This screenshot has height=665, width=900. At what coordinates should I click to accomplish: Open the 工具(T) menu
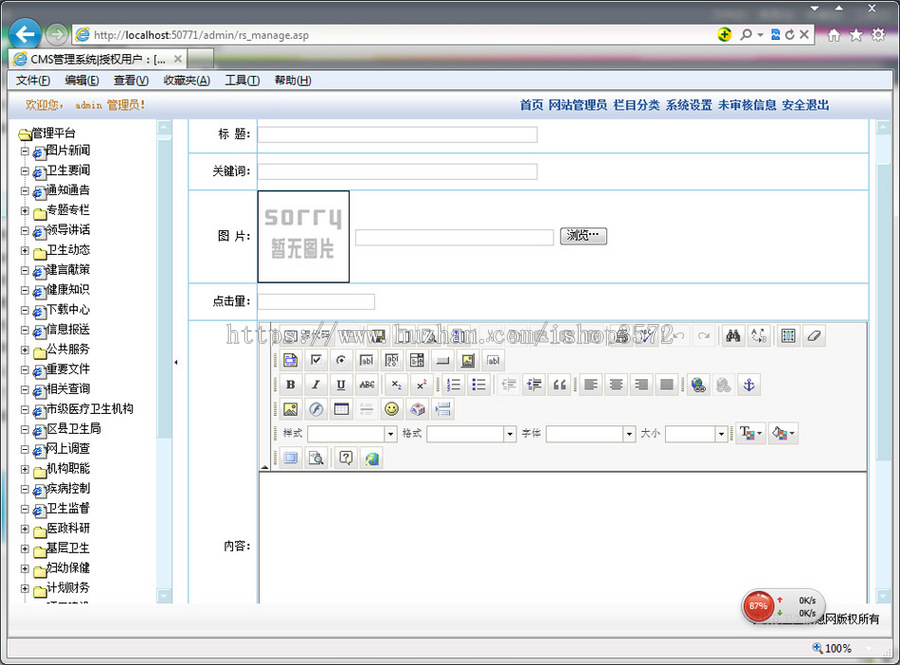click(242, 80)
